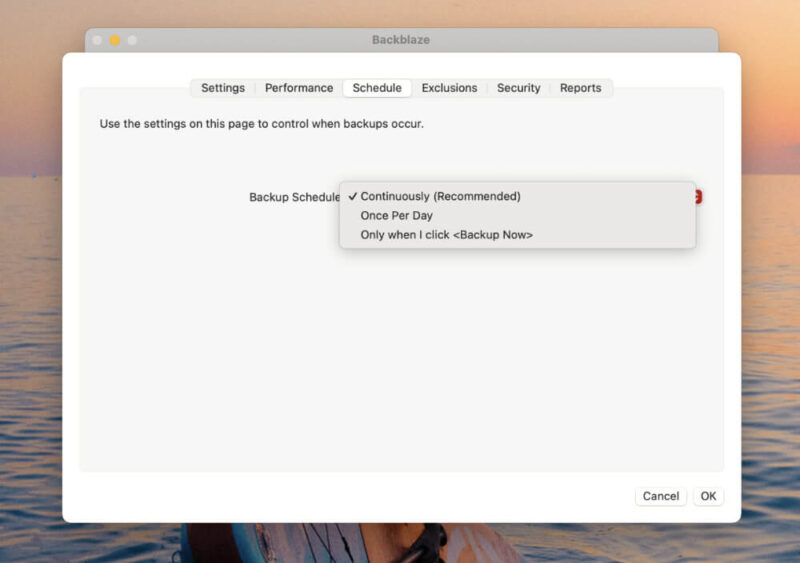This screenshot has height=563, width=800.
Task: Select the Schedule tab
Action: (x=377, y=88)
